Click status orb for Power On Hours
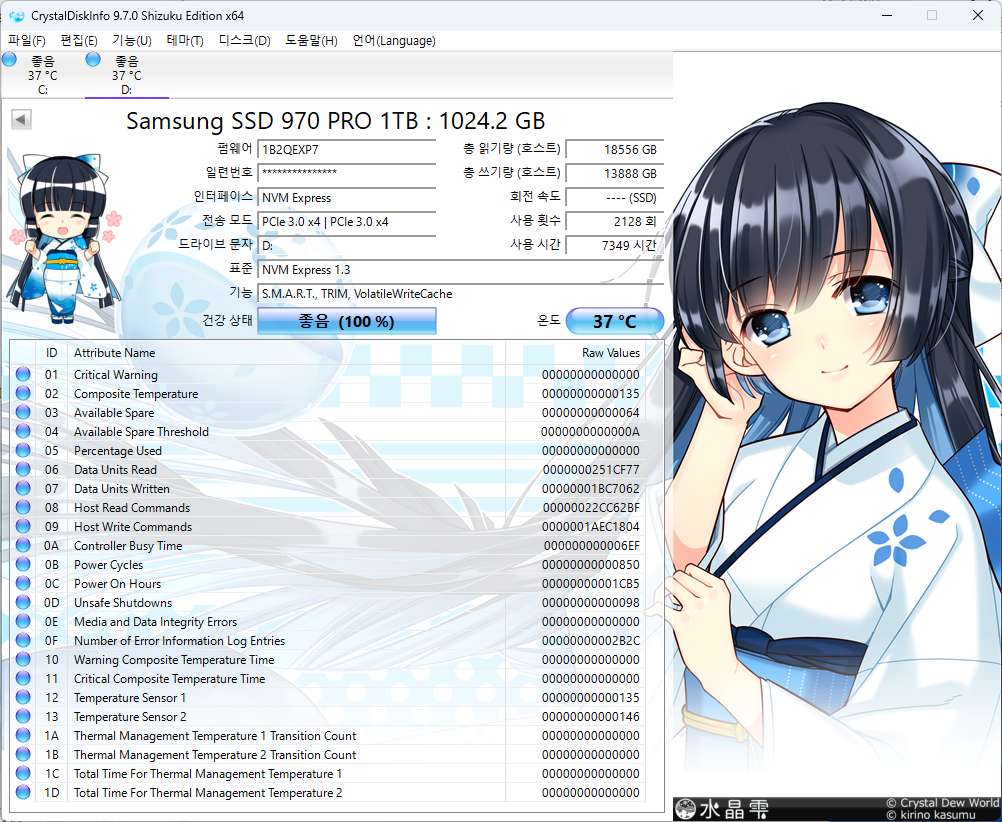 [x=23, y=583]
